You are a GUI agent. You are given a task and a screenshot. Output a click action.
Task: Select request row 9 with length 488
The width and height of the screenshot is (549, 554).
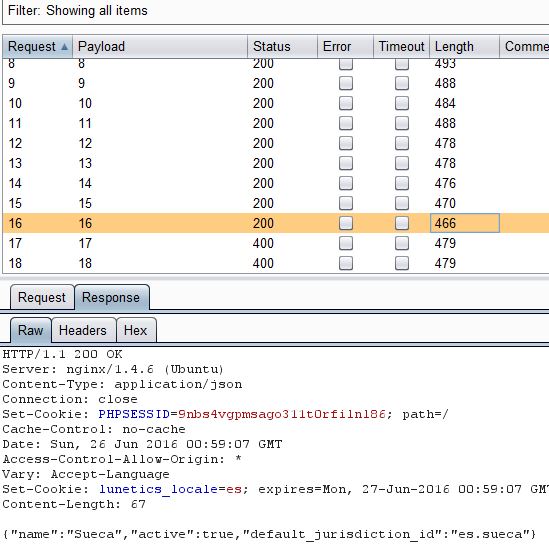(276, 83)
